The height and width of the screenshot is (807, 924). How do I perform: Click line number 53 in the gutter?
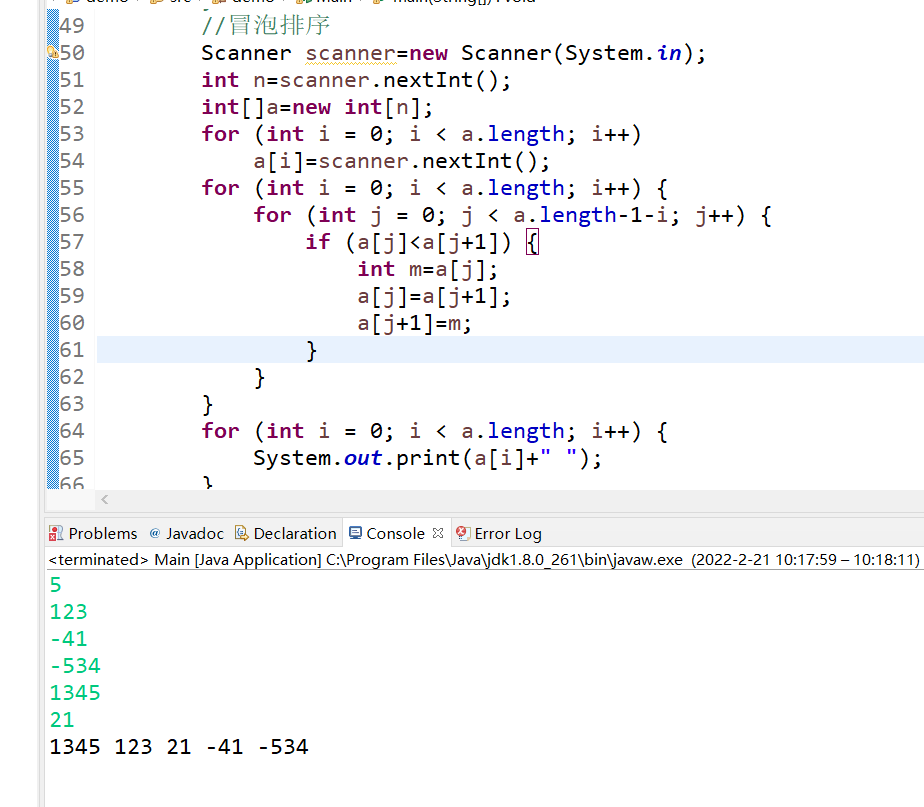tap(72, 134)
